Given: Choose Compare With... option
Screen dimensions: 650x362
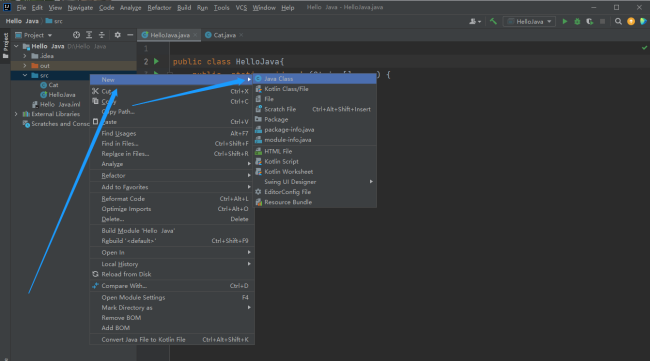Looking at the screenshot, I should [x=172, y=286].
